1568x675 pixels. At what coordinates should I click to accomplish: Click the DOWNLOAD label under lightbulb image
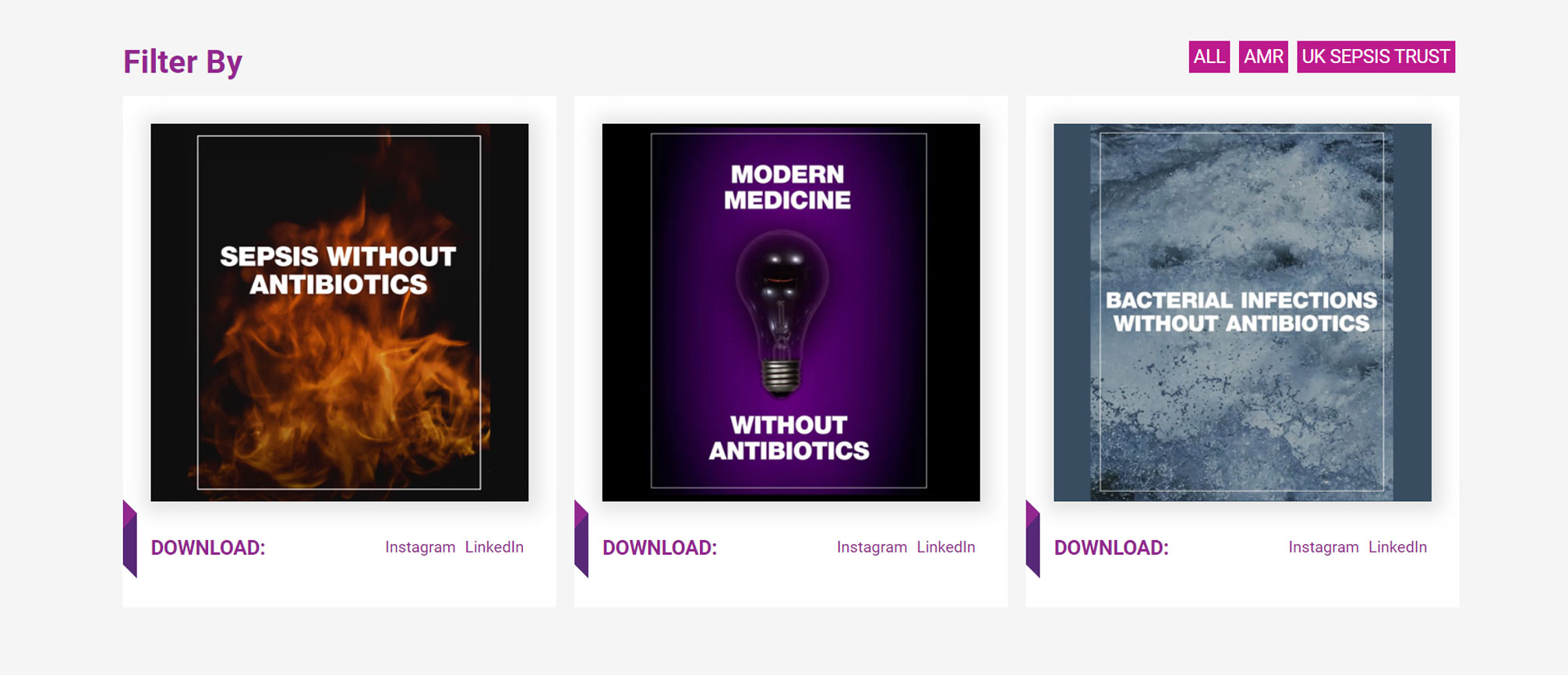click(x=659, y=548)
